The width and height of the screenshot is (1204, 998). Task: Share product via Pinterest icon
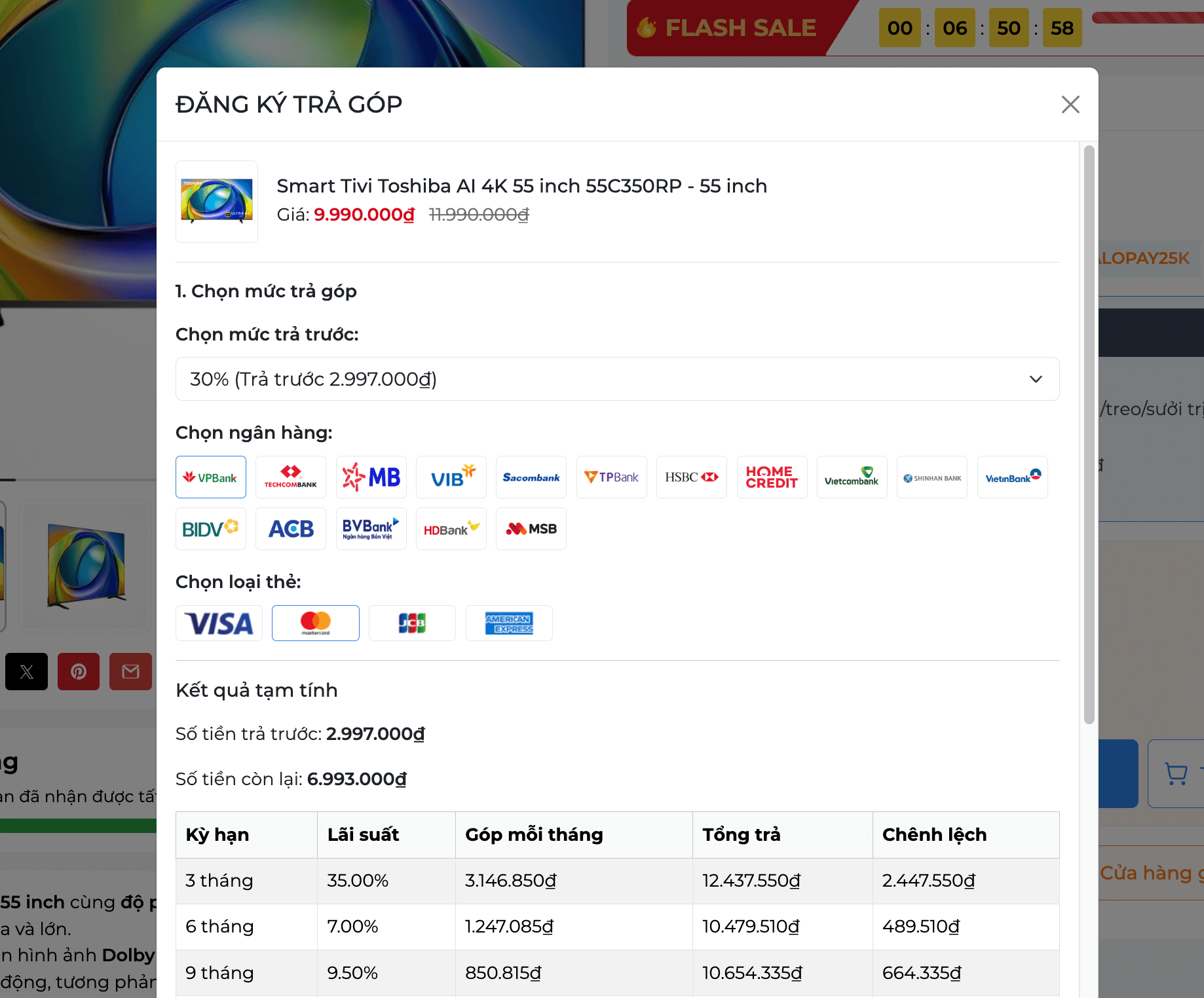(79, 671)
